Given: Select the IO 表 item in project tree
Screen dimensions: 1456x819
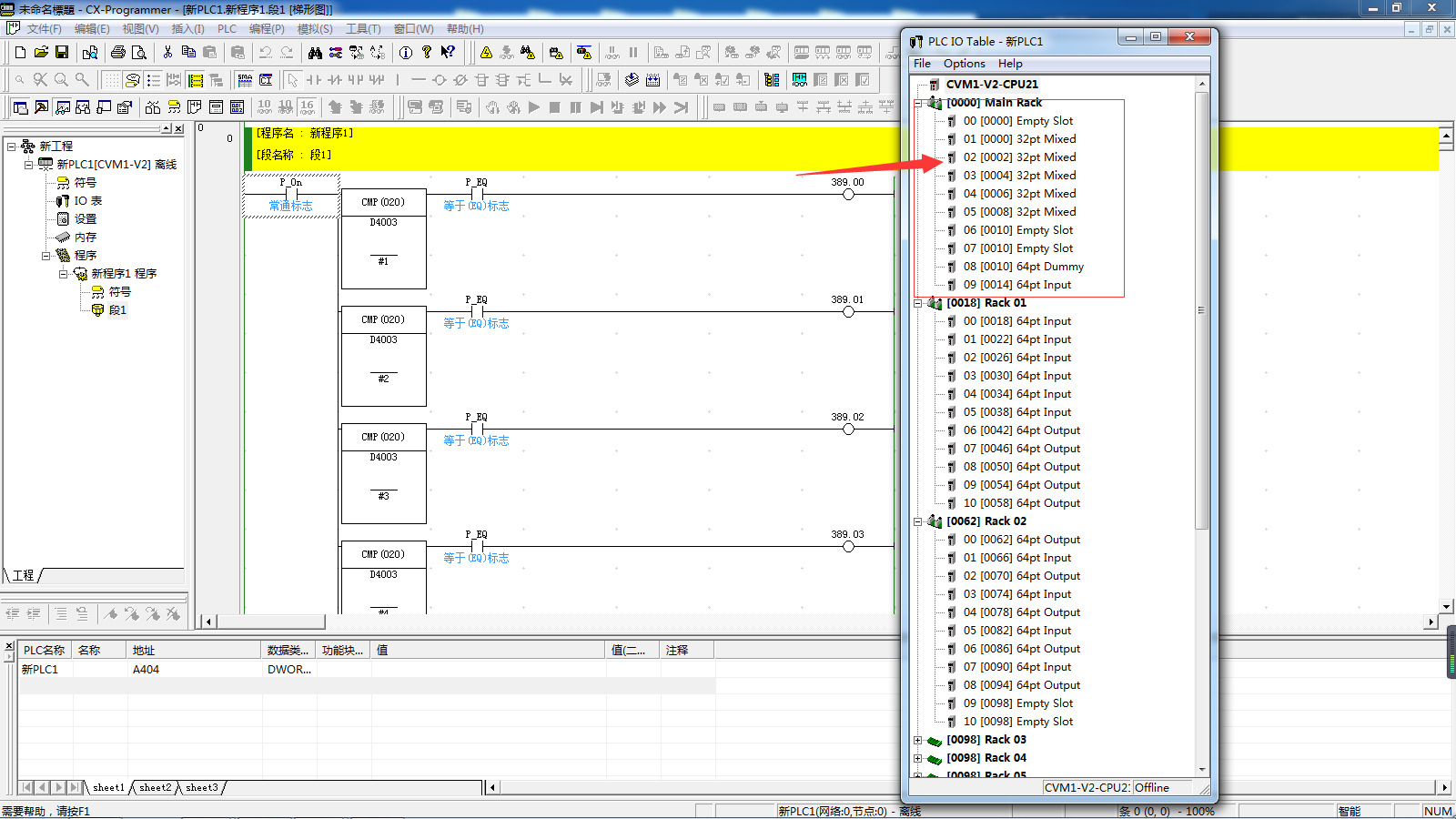Looking at the screenshot, I should 88,201.
